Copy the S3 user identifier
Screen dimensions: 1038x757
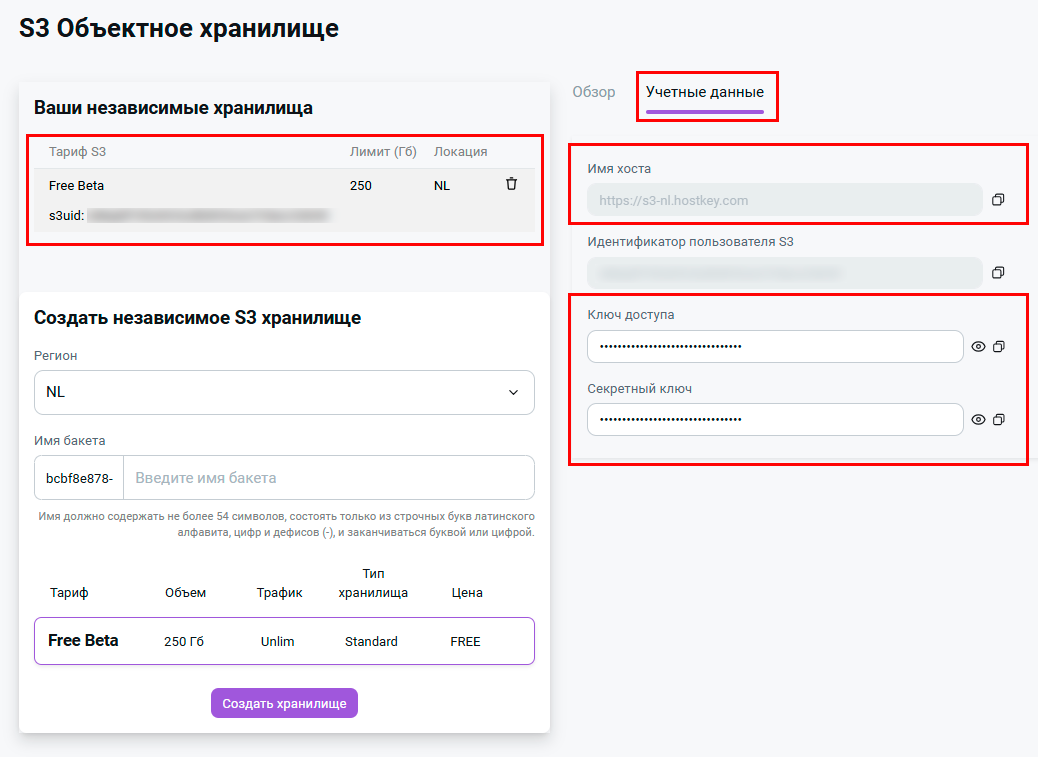pos(997,272)
